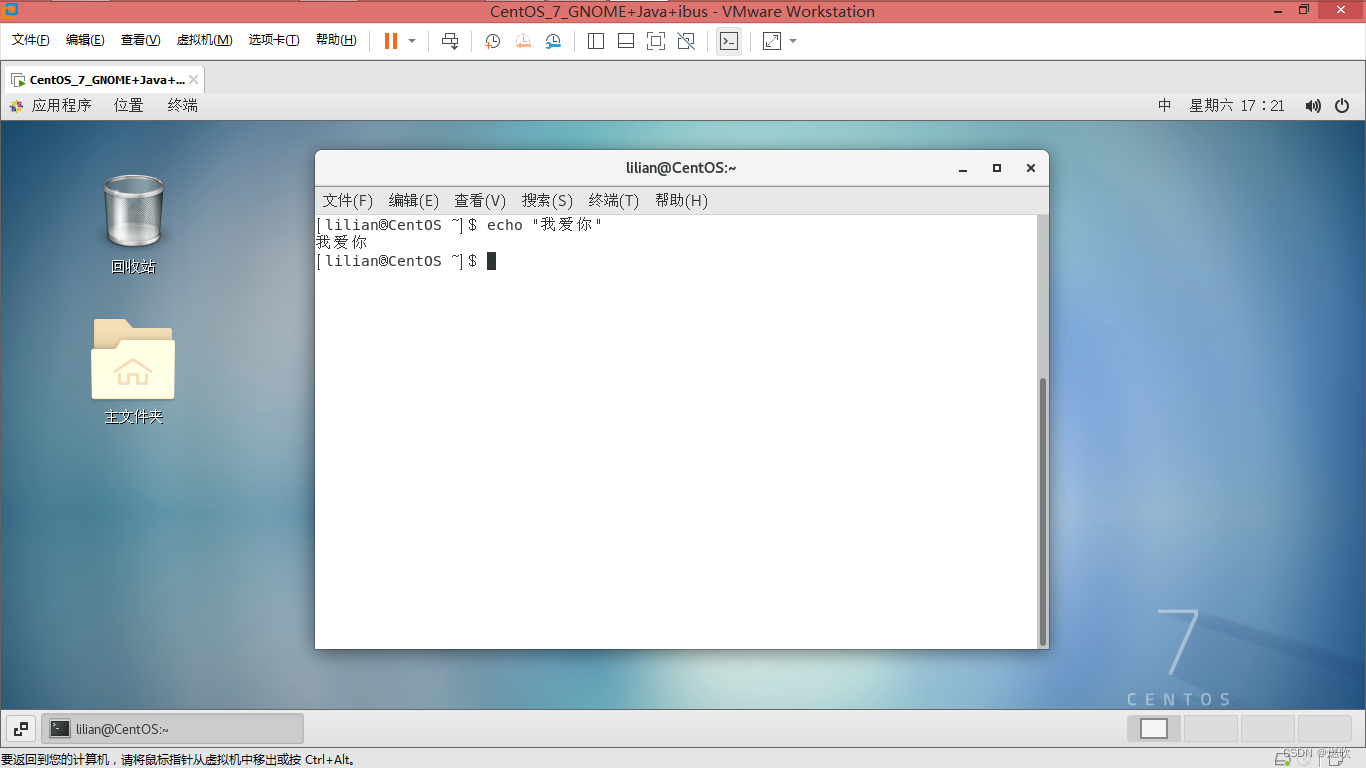The image size is (1366, 768).
Task: Switch to the fourth workspace in switcher
Action: (x=1324, y=728)
